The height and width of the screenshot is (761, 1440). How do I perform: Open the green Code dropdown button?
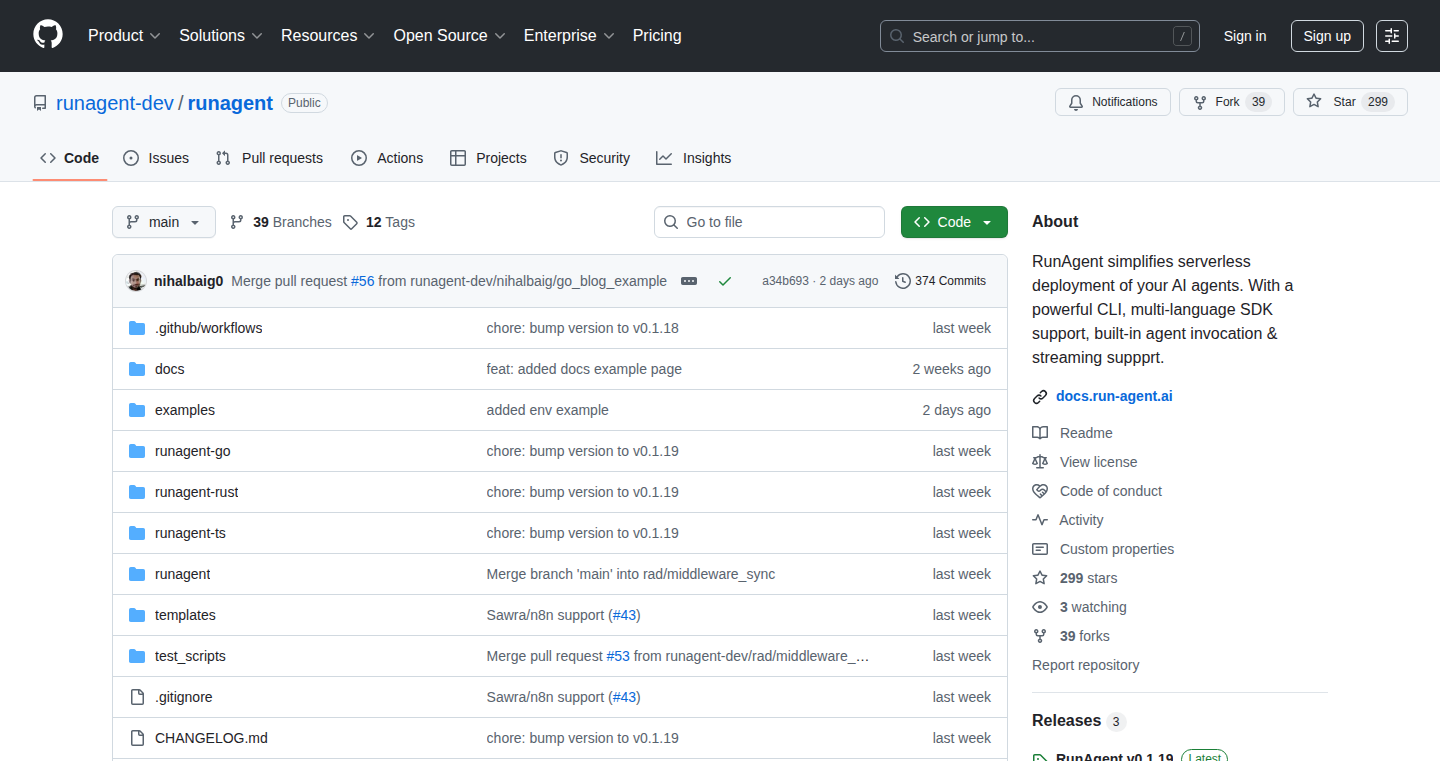954,222
